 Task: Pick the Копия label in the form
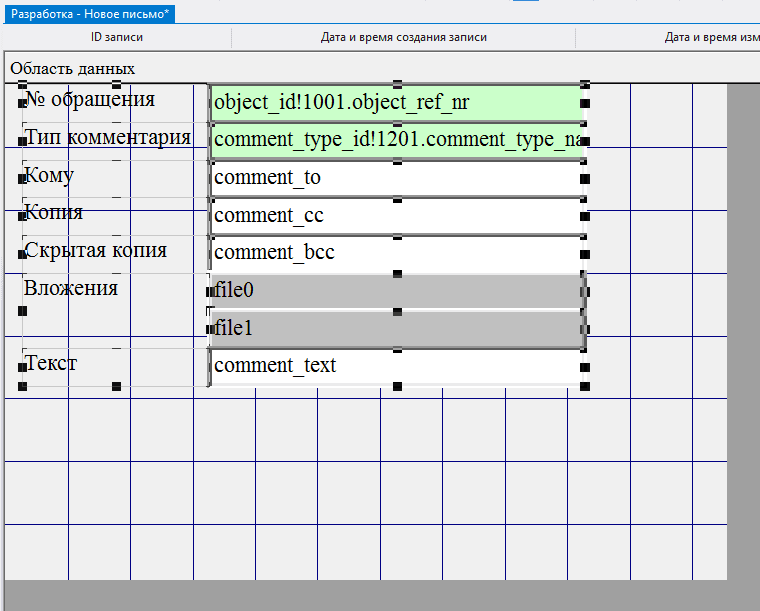point(54,213)
